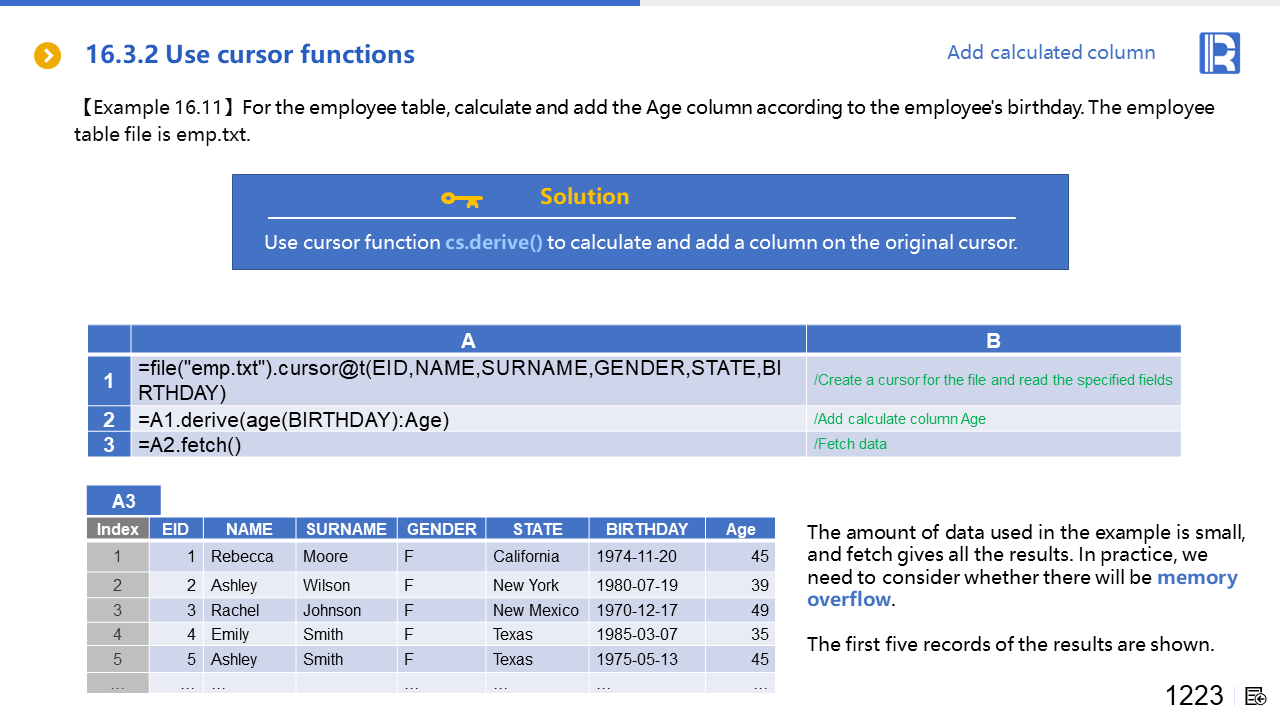Click the BIRTHDAY column header
This screenshot has height=720, width=1280.
coord(647,529)
